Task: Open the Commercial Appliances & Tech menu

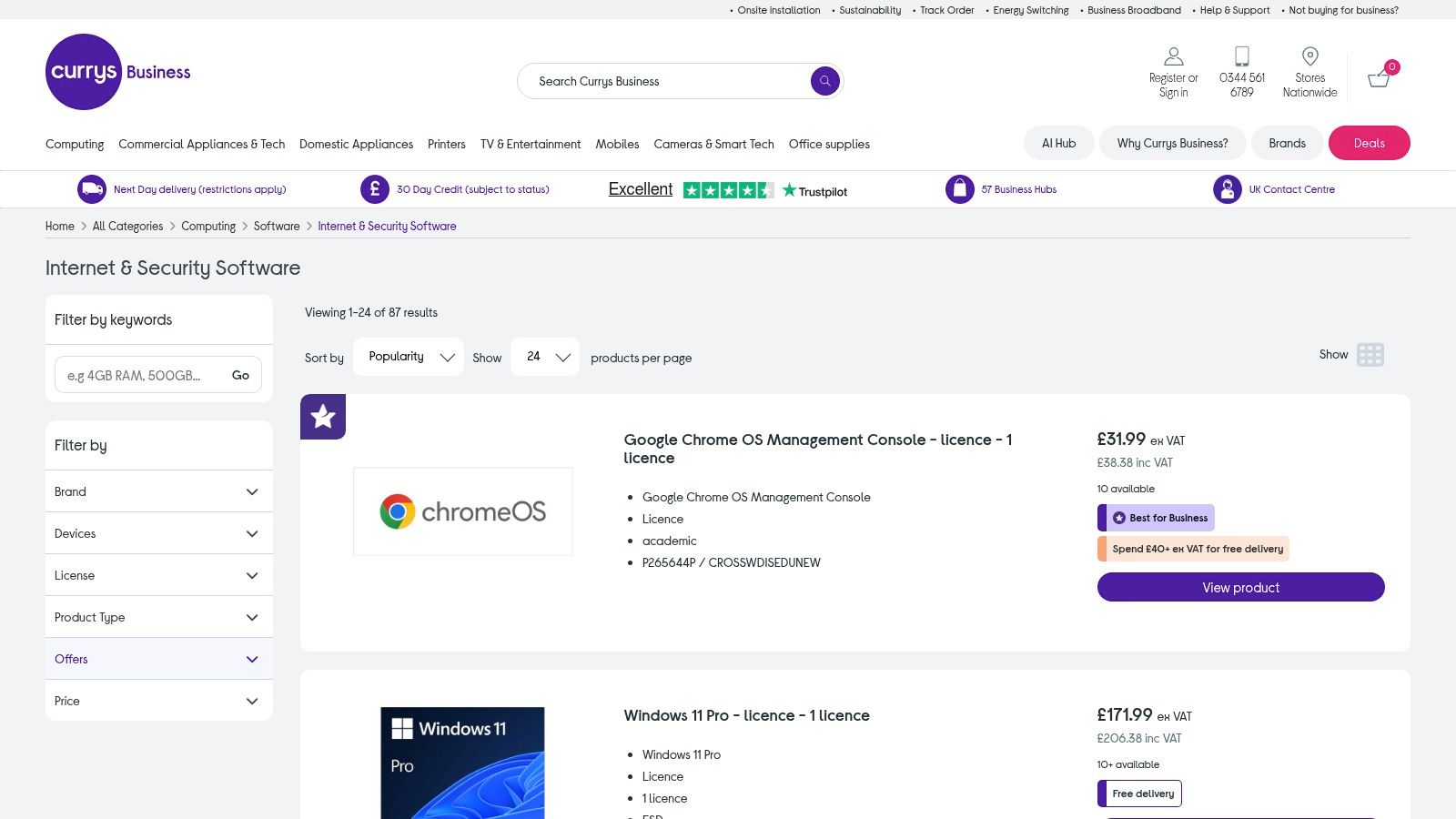Action: point(202,144)
